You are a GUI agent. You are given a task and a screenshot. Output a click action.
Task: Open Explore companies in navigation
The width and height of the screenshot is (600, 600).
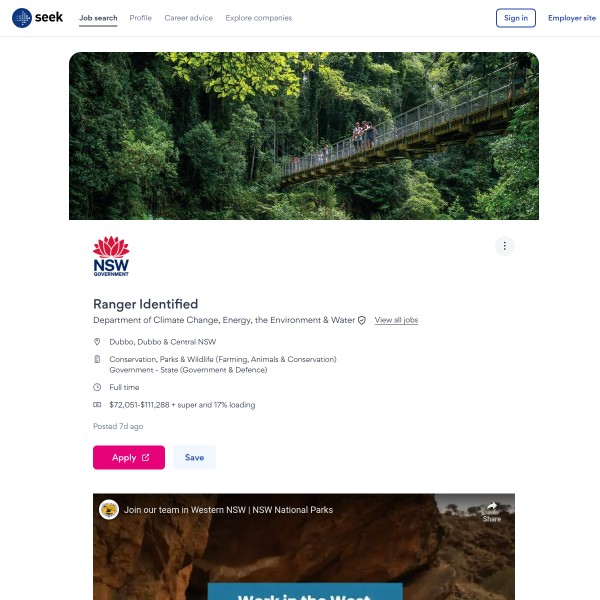coord(259,18)
